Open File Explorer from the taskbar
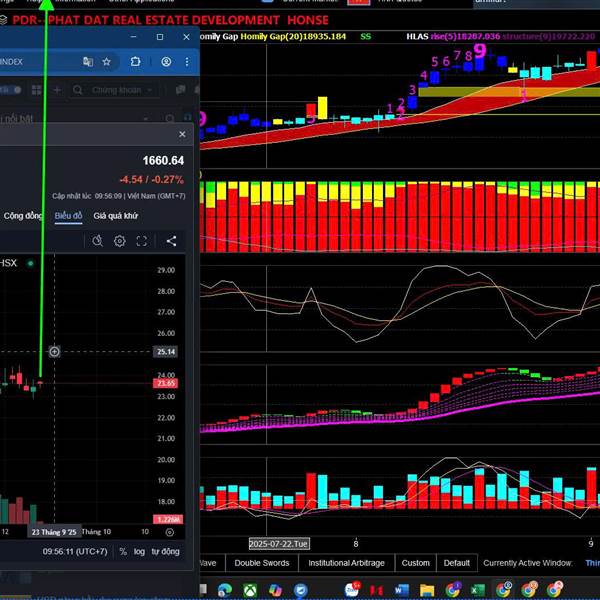Screen dimensions: 600x600 point(427,590)
